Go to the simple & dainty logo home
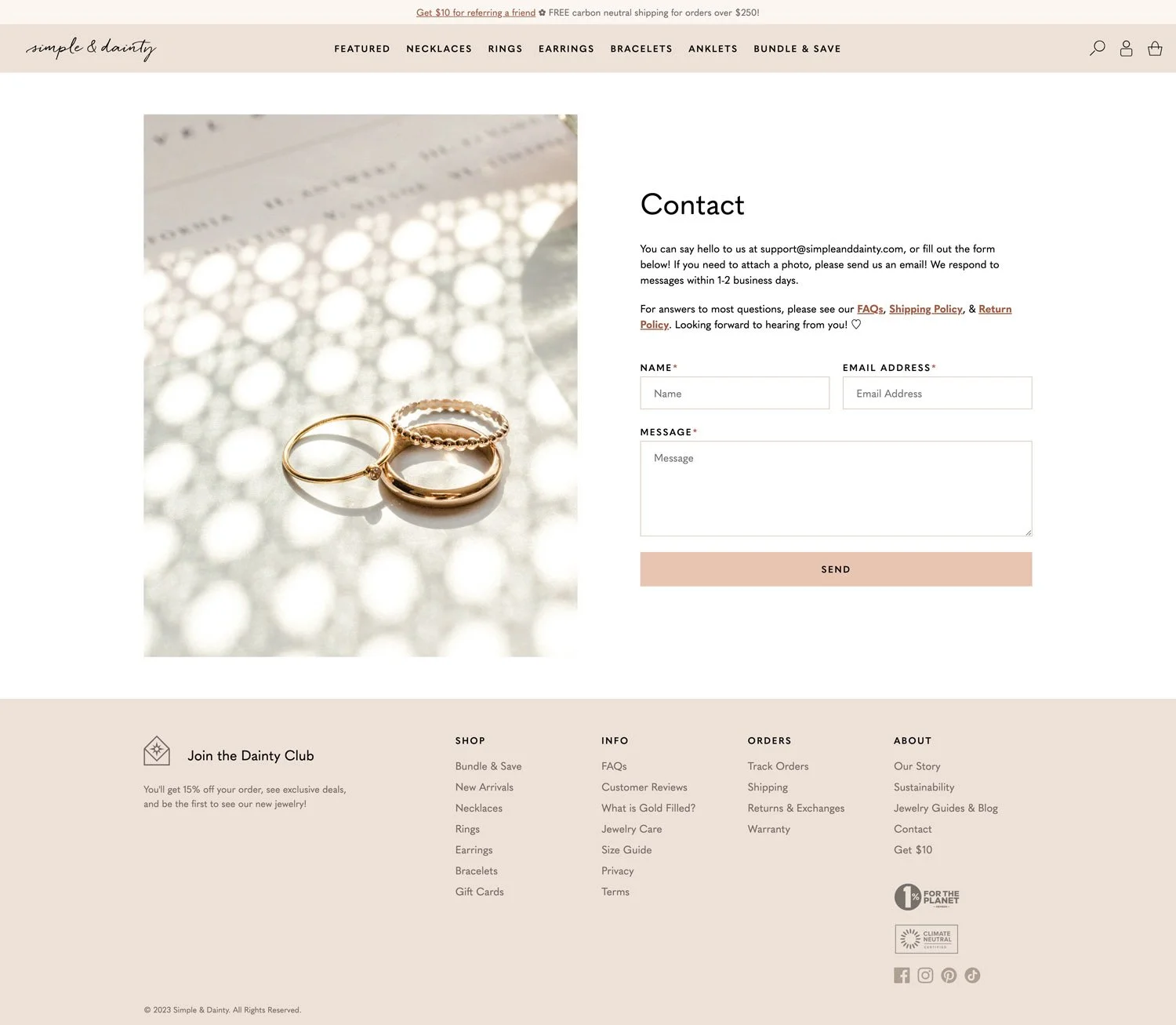Viewport: 1176px width, 1025px height. [x=91, y=49]
